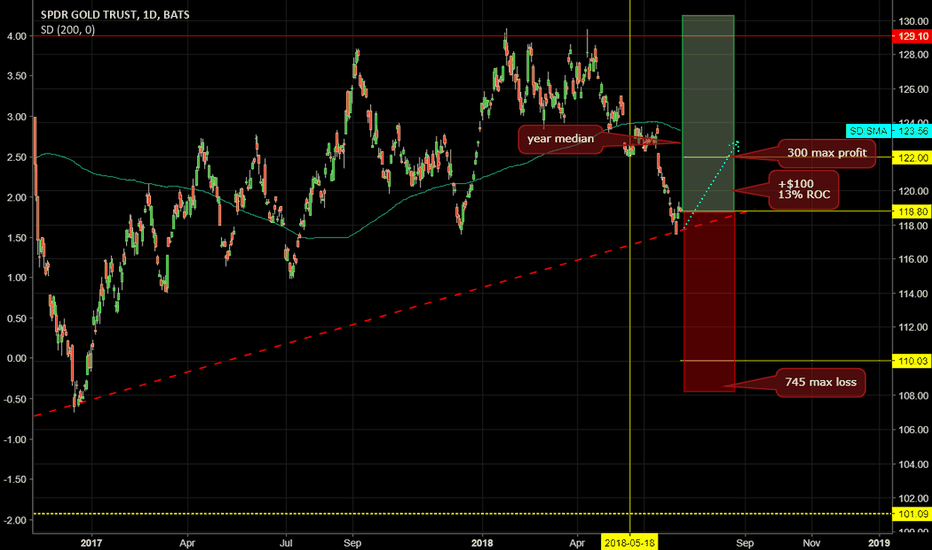
Task: Click the 4.00 left scale value
Action: 17,36
